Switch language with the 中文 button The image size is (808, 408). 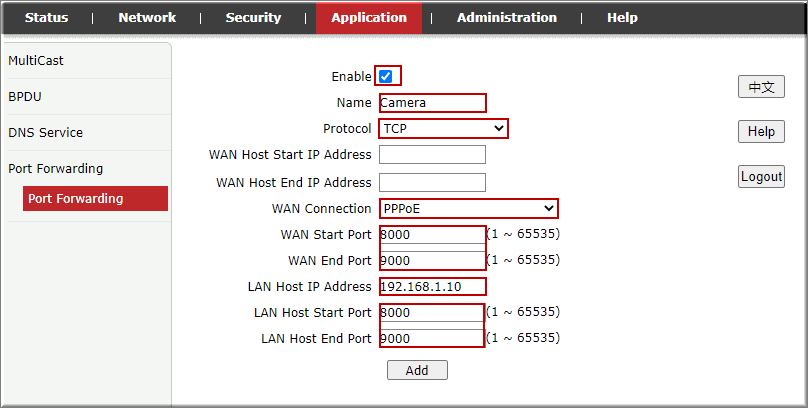[x=761, y=87]
